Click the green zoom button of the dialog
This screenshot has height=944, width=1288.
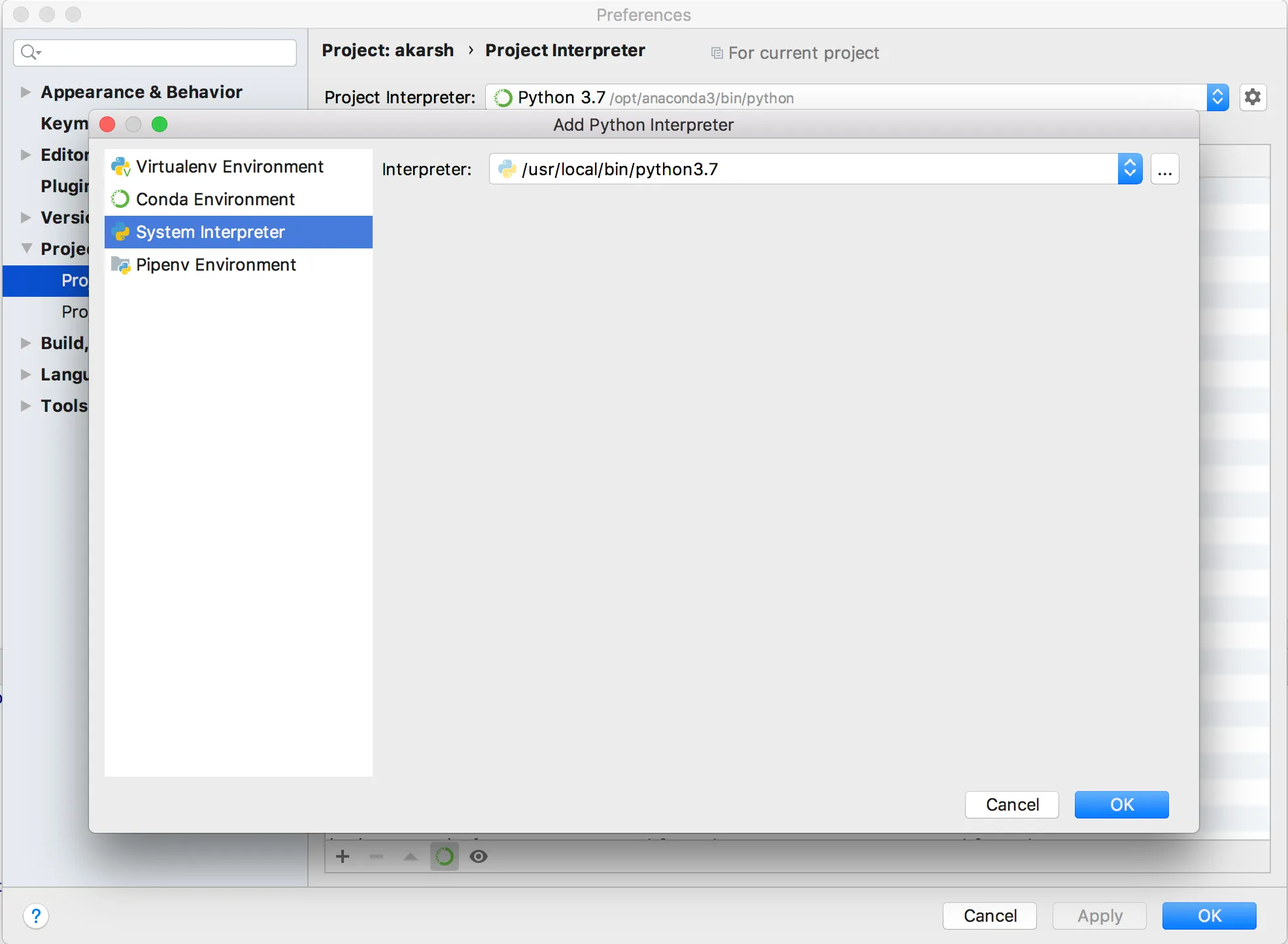(x=160, y=124)
